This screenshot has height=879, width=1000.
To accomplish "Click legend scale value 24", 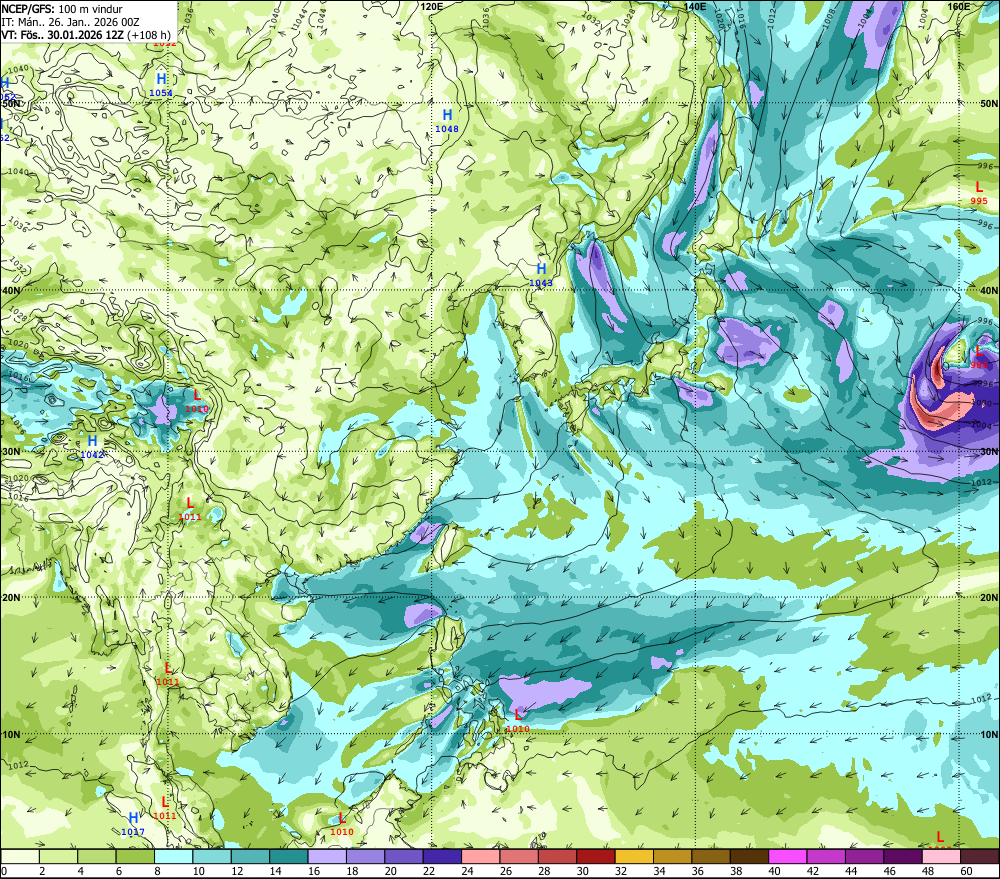I will (x=467, y=871).
